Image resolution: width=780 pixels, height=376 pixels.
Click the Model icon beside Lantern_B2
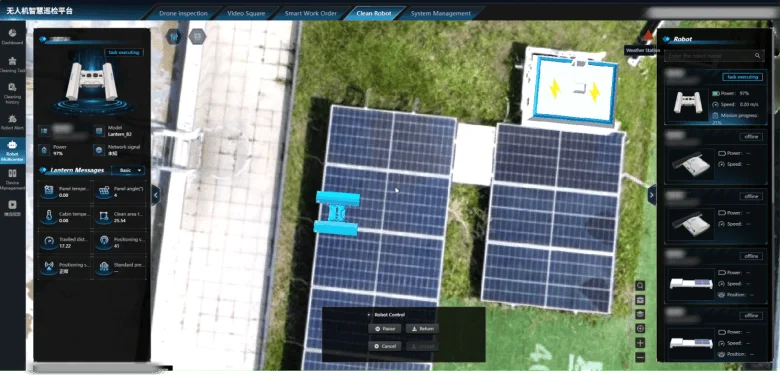click(x=99, y=131)
